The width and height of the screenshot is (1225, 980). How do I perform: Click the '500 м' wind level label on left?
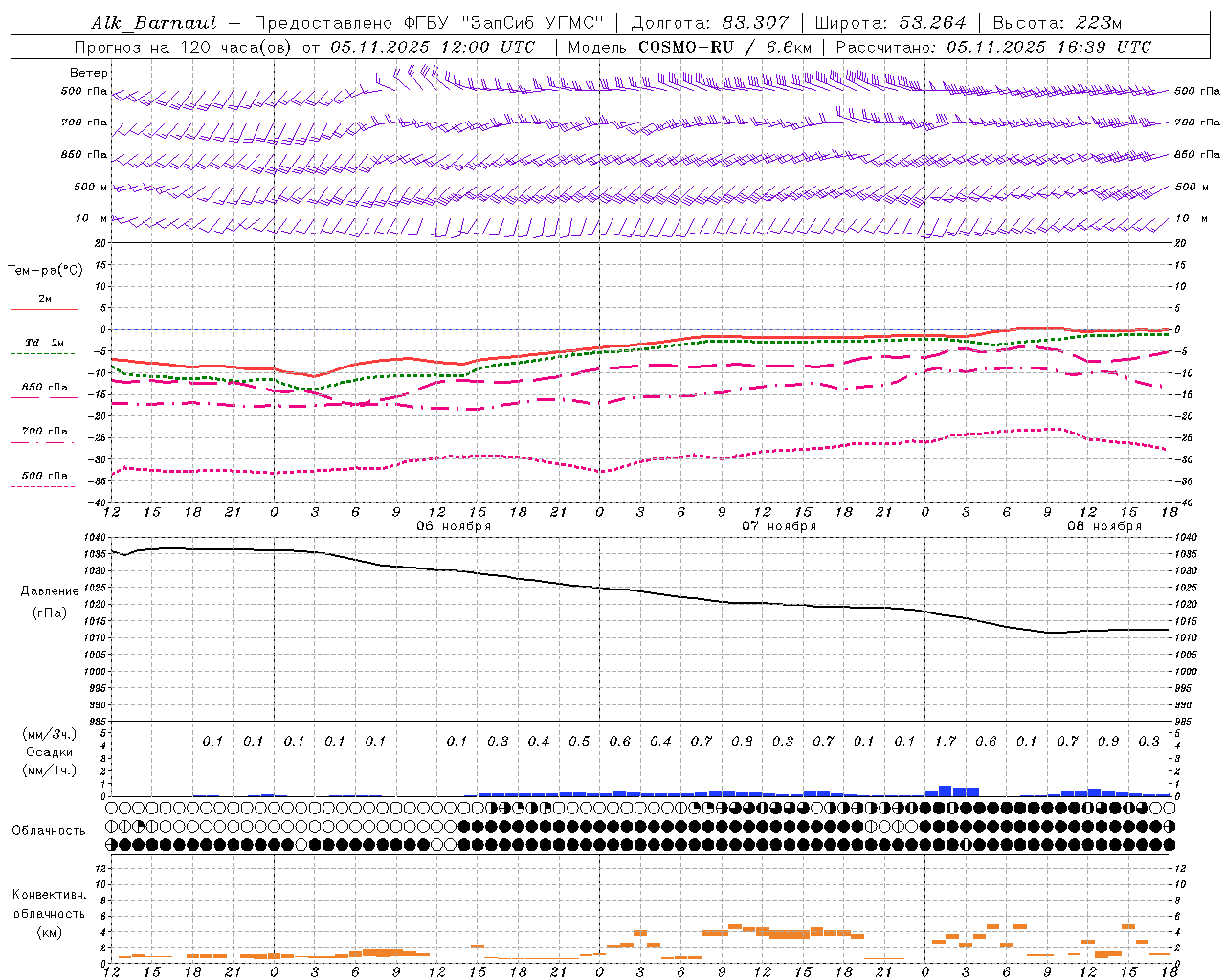coord(92,187)
